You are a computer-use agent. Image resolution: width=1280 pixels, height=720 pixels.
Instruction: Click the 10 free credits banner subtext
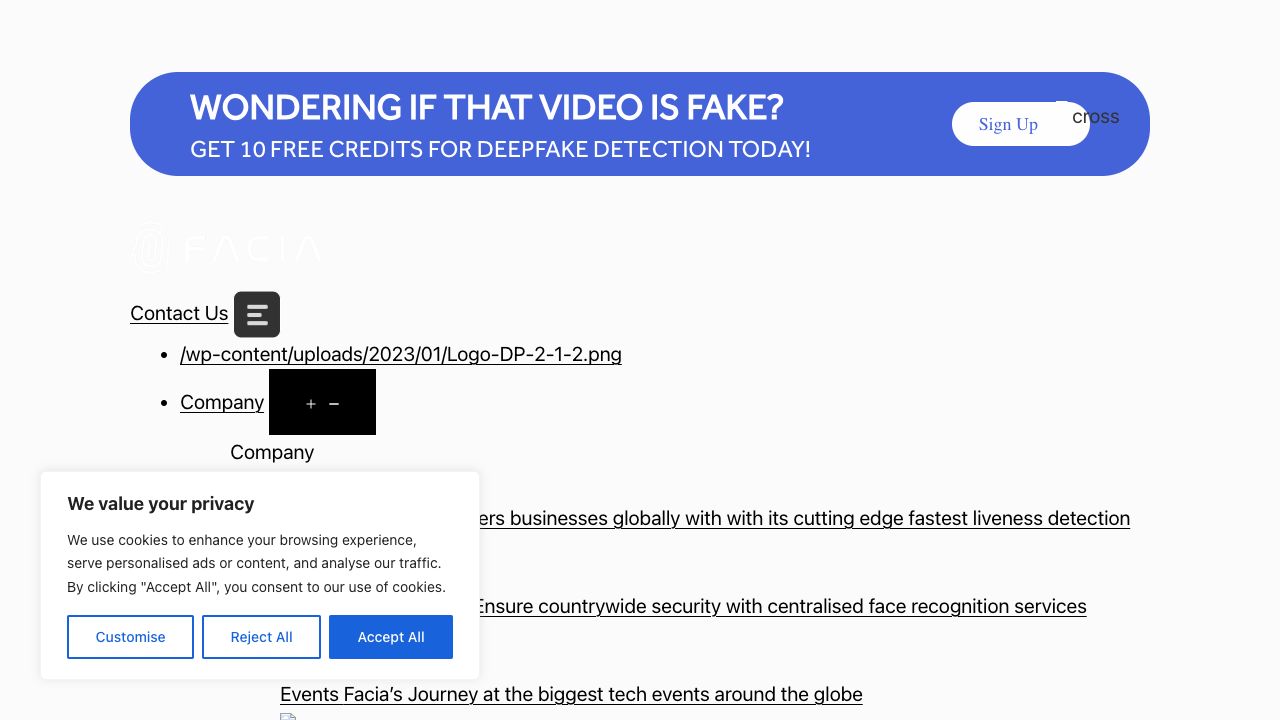pos(500,149)
